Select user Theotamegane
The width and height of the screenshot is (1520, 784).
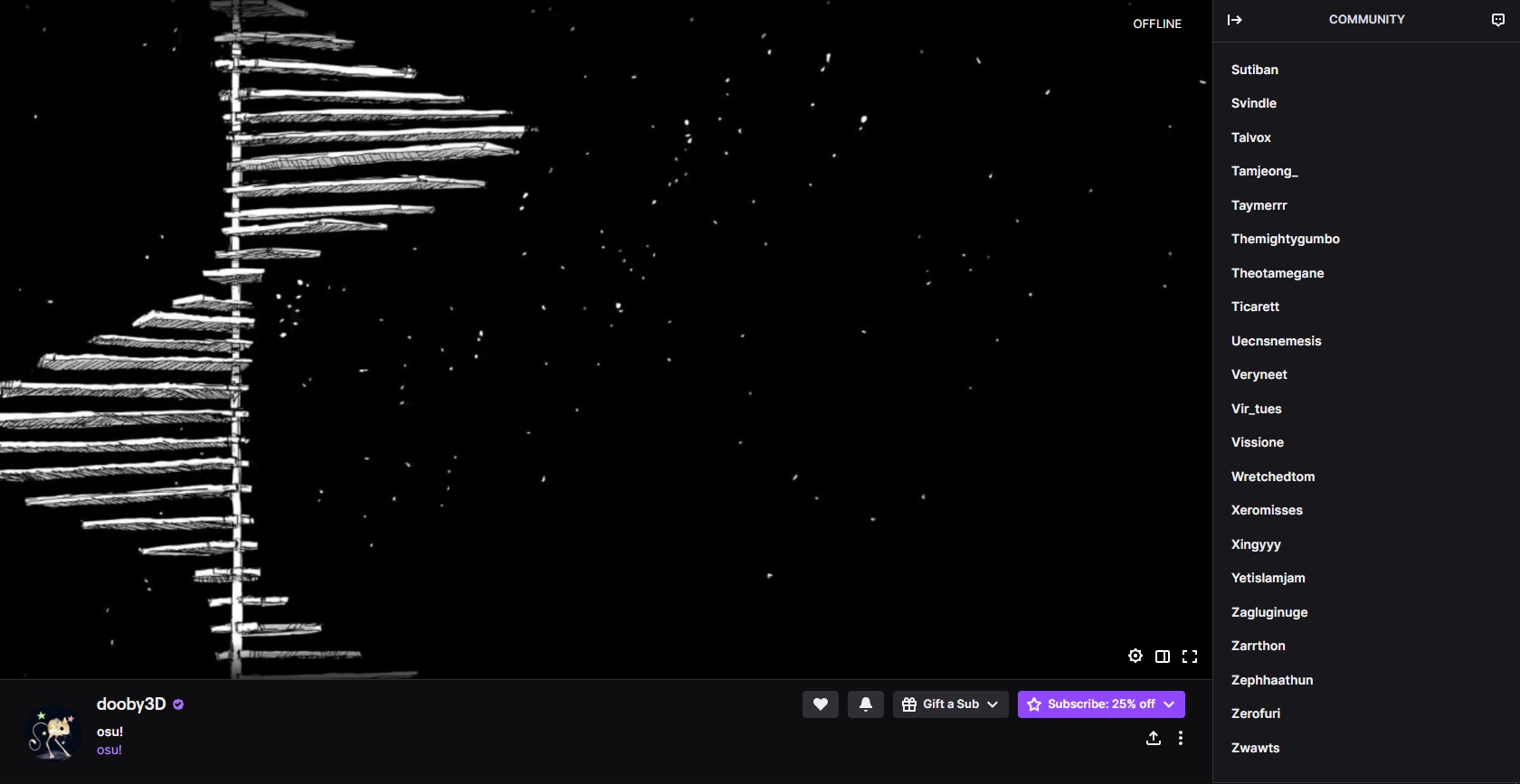(1278, 273)
